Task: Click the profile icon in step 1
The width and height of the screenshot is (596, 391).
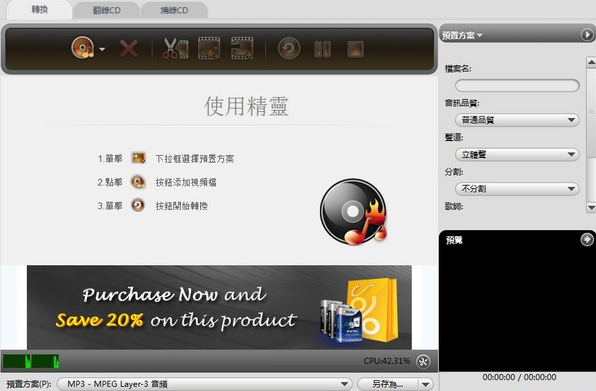Action: 138,158
